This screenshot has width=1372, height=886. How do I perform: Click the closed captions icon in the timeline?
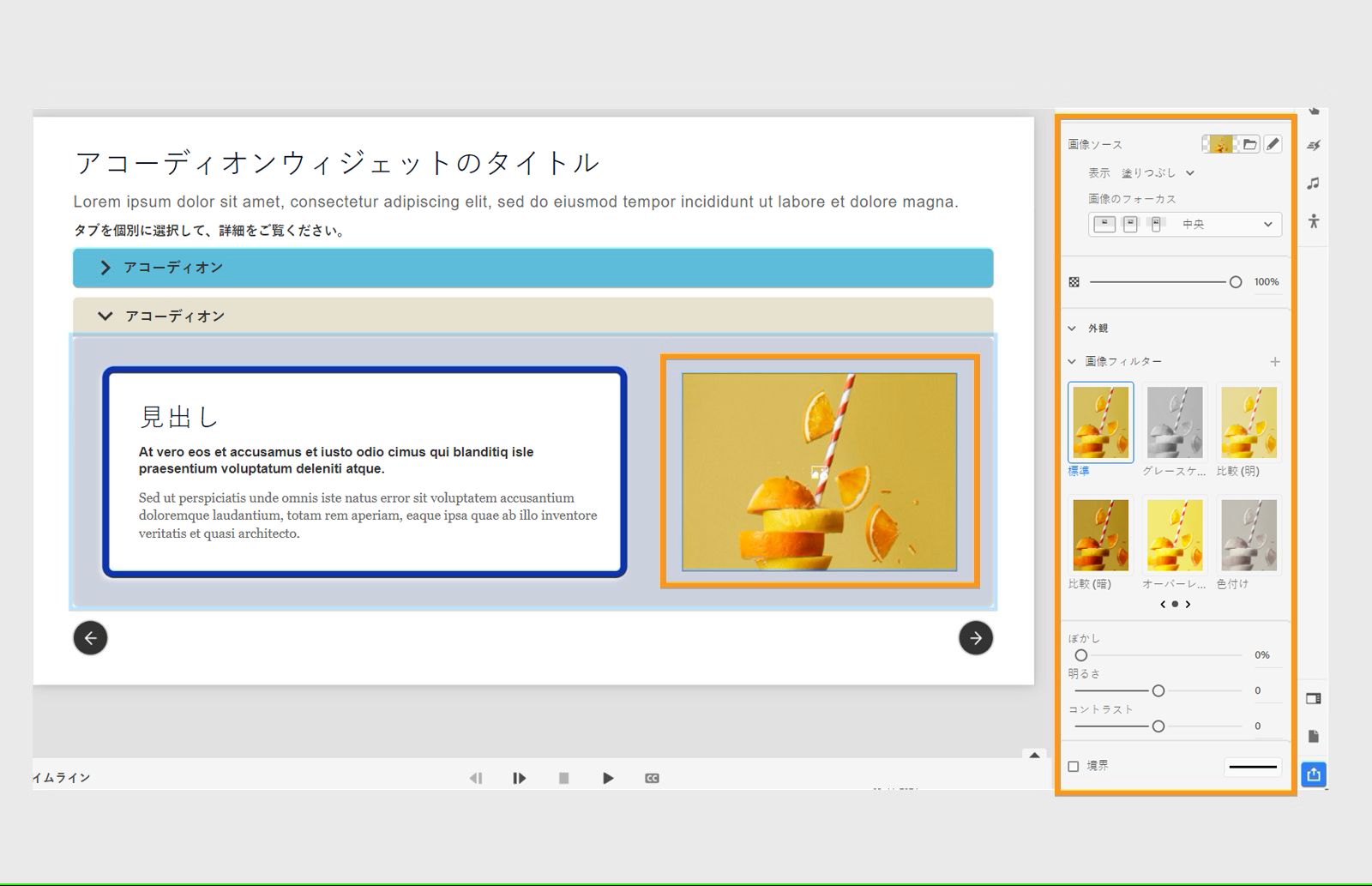tap(652, 778)
